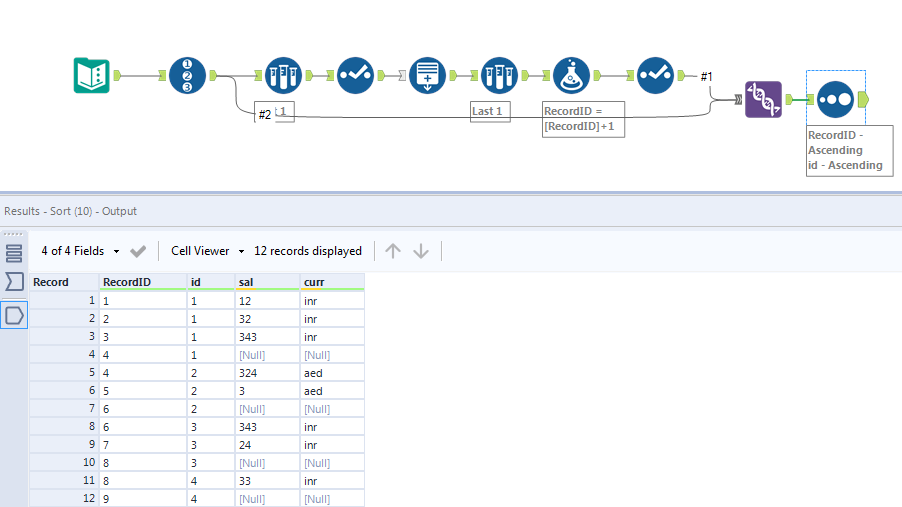Click RecordID cell 7 in record 9
Viewport: 902px width, 507px height.
(x=143, y=445)
